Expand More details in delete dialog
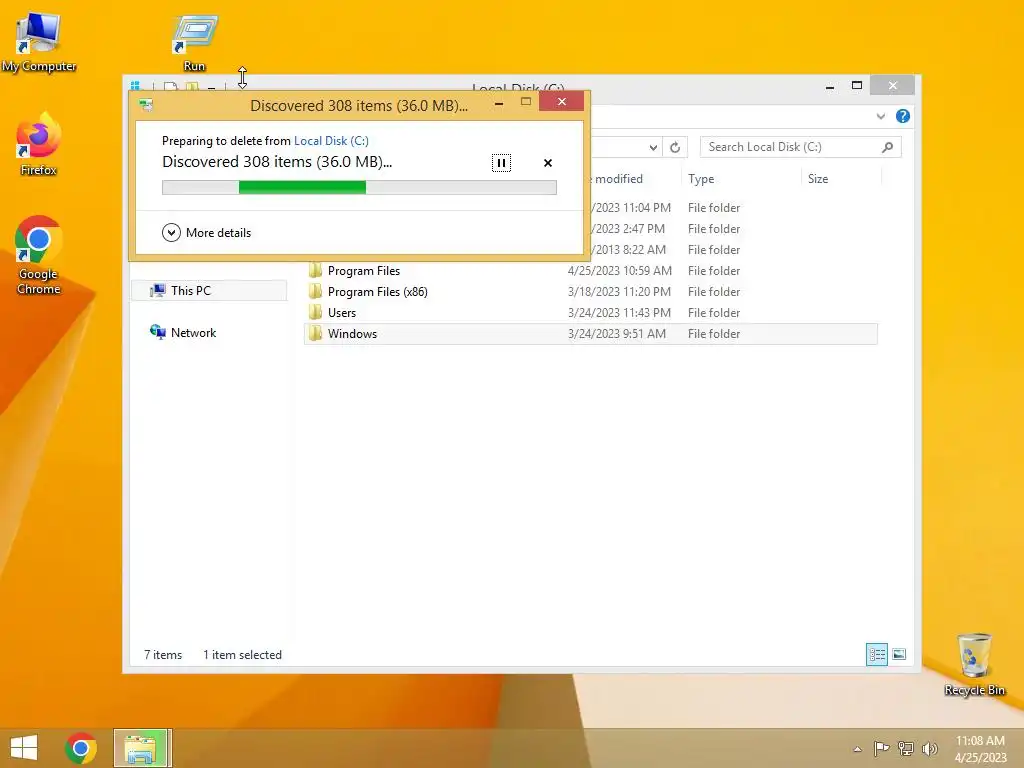1024x768 pixels. [206, 232]
